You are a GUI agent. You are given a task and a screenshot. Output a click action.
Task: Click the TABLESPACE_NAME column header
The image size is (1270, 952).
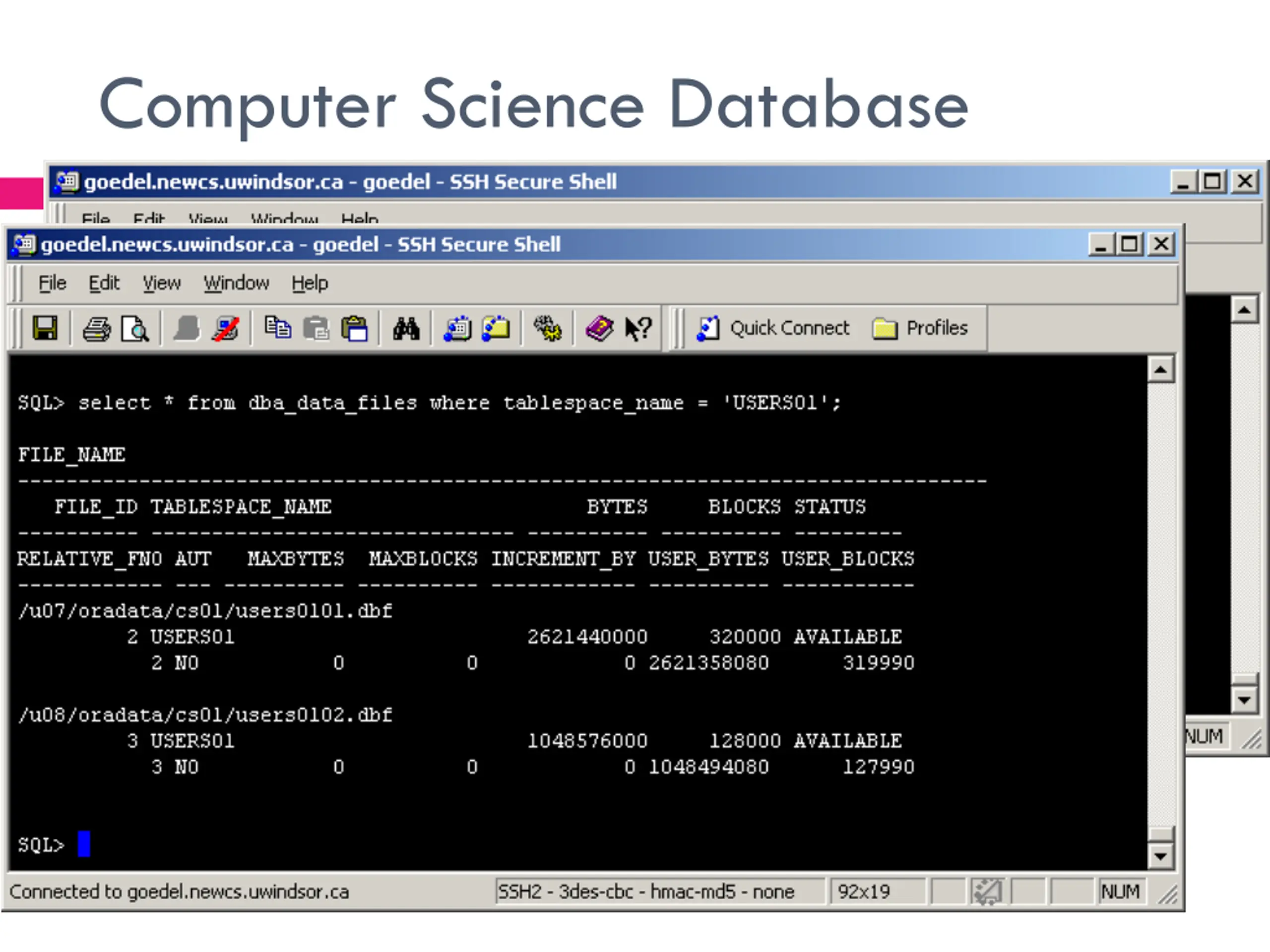pyautogui.click(x=241, y=507)
